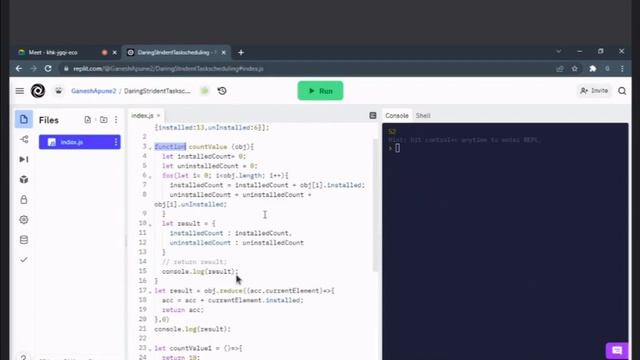Click the '// return result;' comment line
Viewport: 640px width, 360px height.
[194, 262]
